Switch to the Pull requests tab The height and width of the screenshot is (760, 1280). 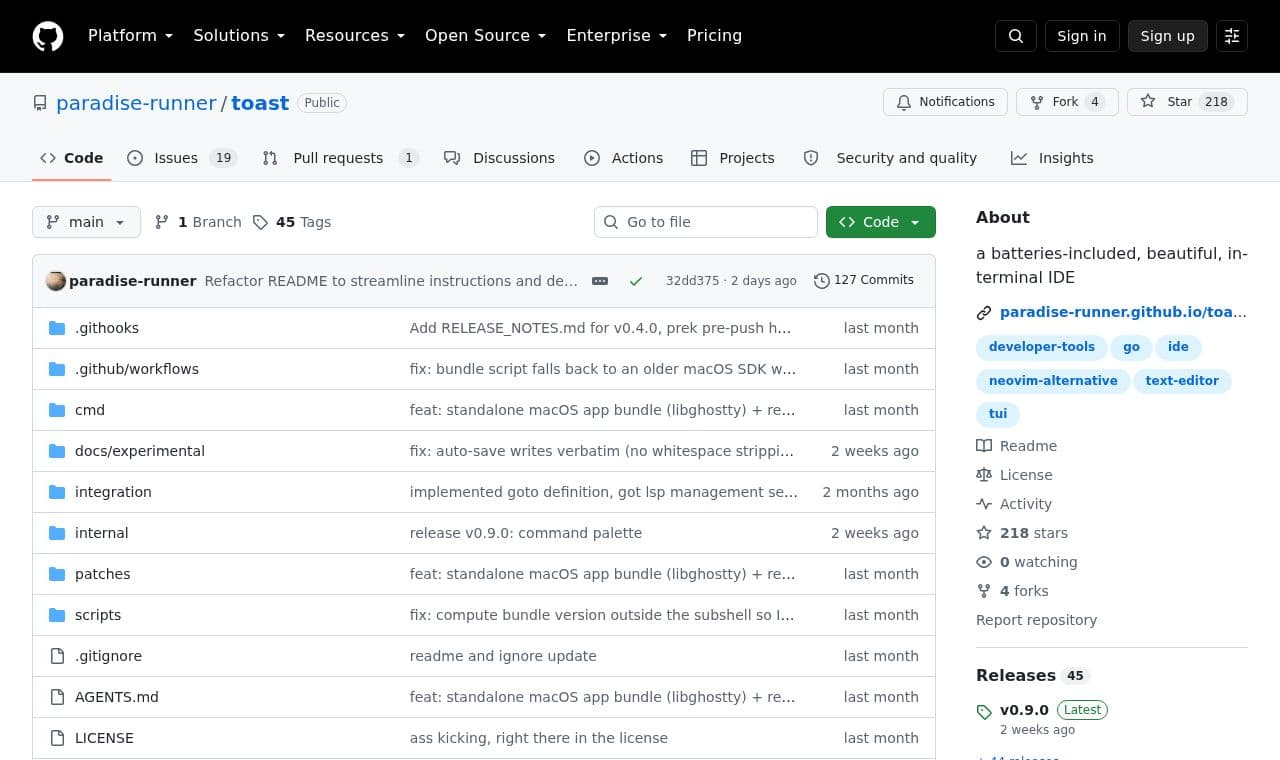[x=340, y=158]
